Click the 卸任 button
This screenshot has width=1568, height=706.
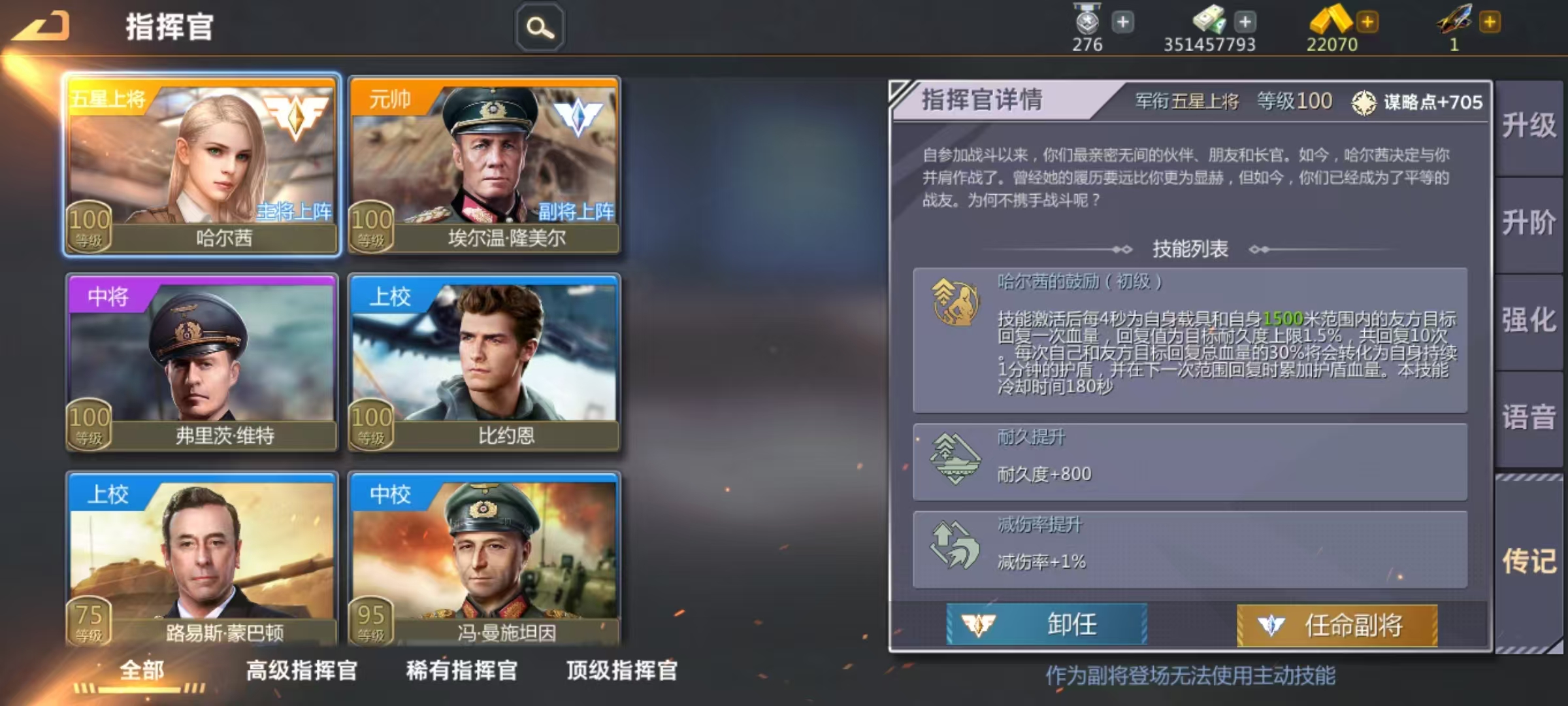(x=1047, y=625)
